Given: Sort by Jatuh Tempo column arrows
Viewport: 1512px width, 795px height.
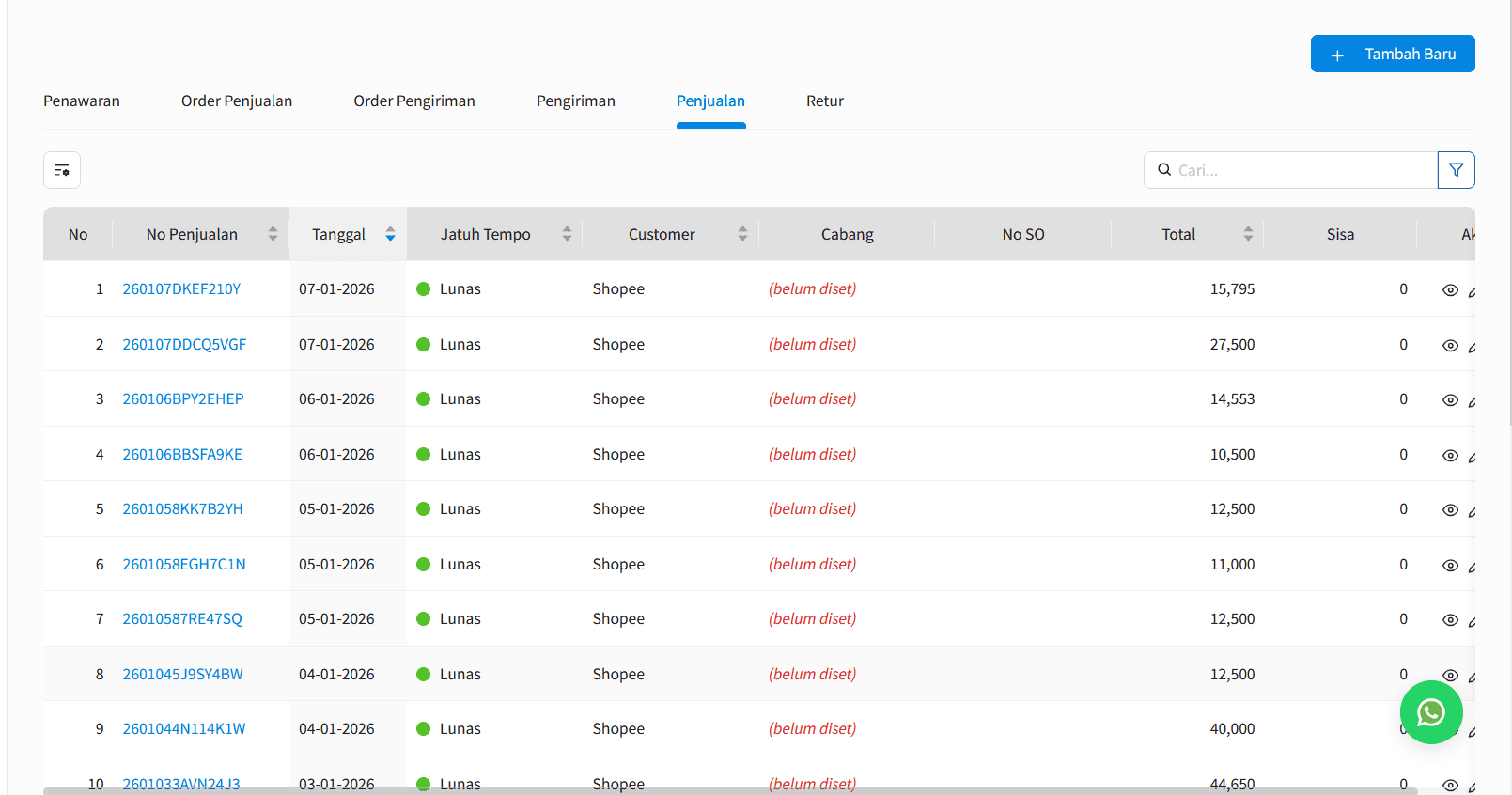Looking at the screenshot, I should point(567,234).
